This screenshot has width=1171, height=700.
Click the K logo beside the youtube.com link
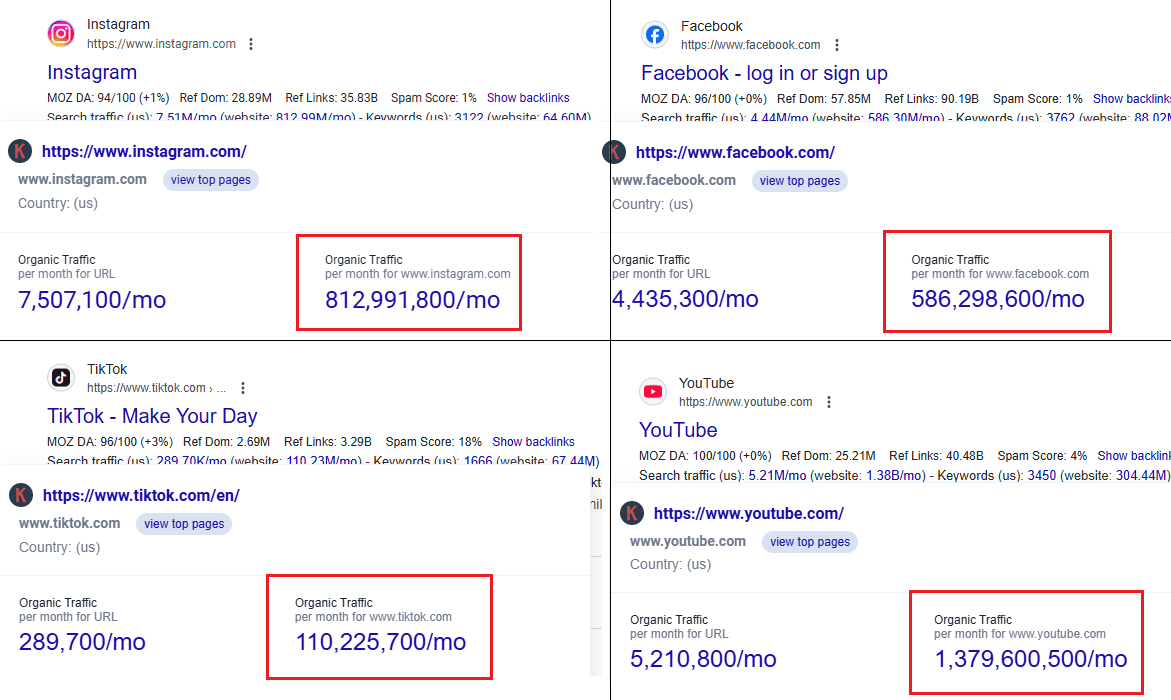[632, 513]
